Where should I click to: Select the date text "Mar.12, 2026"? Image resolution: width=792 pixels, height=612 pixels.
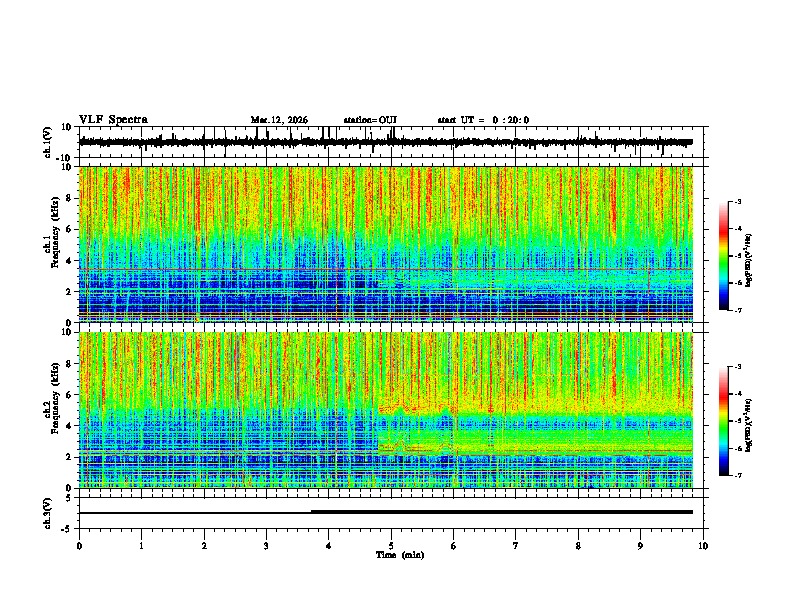(279, 120)
